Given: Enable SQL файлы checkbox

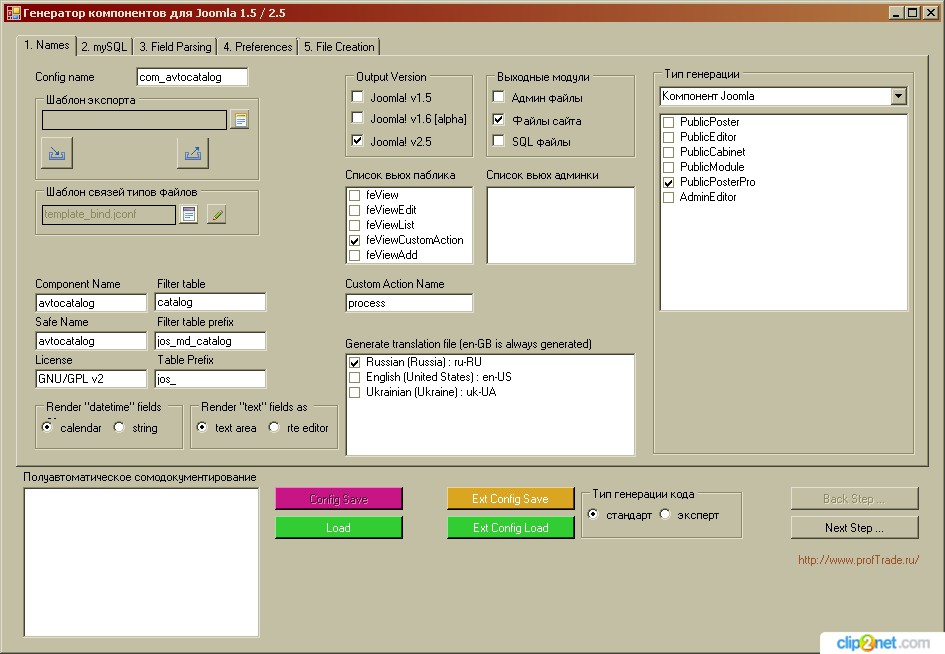Looking at the screenshot, I should (498, 140).
